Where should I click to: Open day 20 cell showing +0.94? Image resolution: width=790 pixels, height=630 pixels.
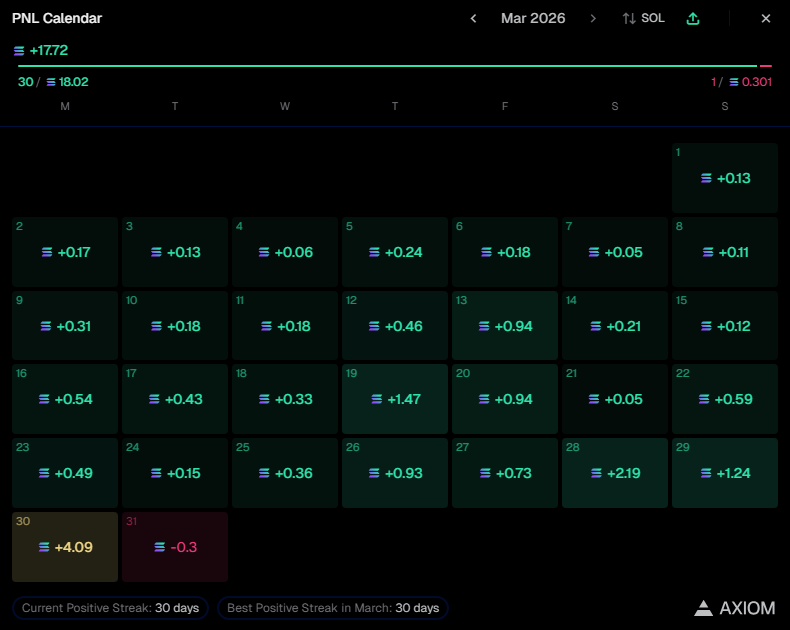[505, 399]
